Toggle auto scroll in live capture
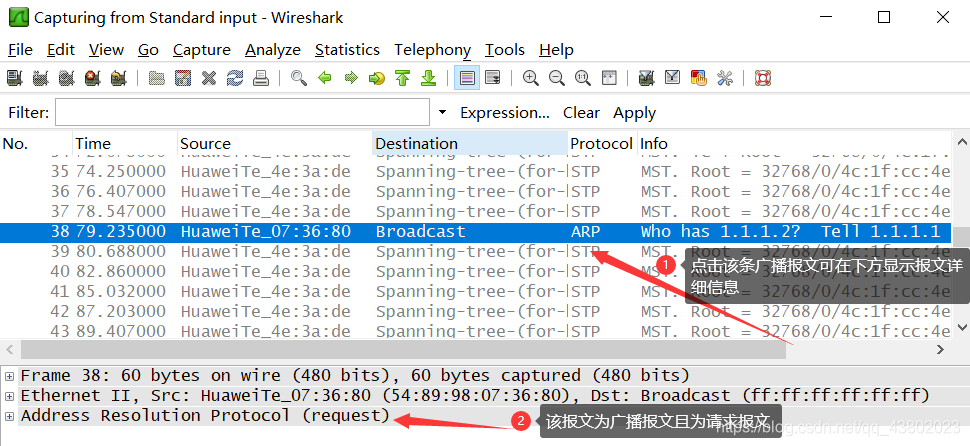Screen dimensions: 970x446 pos(493,78)
